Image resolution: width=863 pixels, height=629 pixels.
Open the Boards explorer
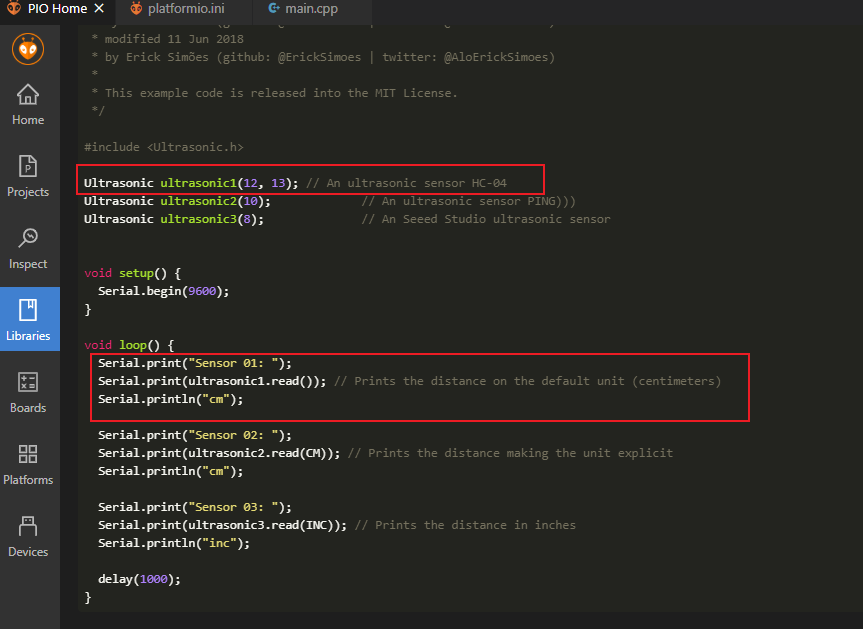(x=28, y=394)
